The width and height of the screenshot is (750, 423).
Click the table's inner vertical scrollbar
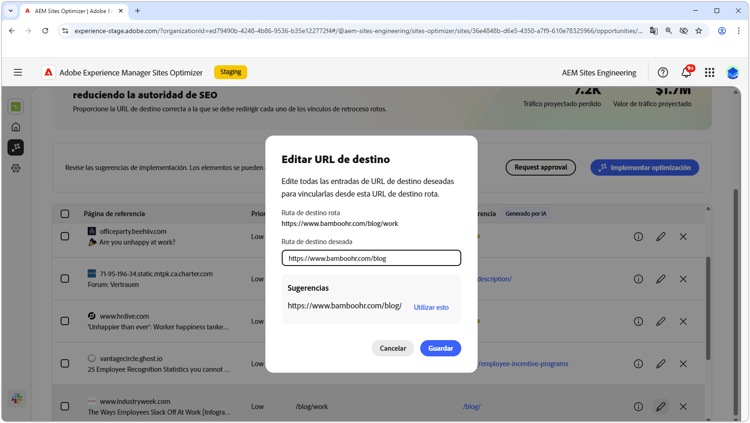coord(708,309)
